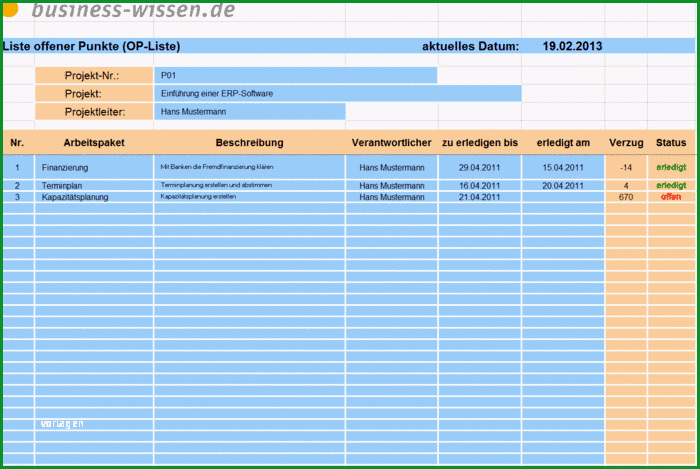Click the 'Terminplan' work package cell
Screen dimensions: 700x469
[94, 185]
